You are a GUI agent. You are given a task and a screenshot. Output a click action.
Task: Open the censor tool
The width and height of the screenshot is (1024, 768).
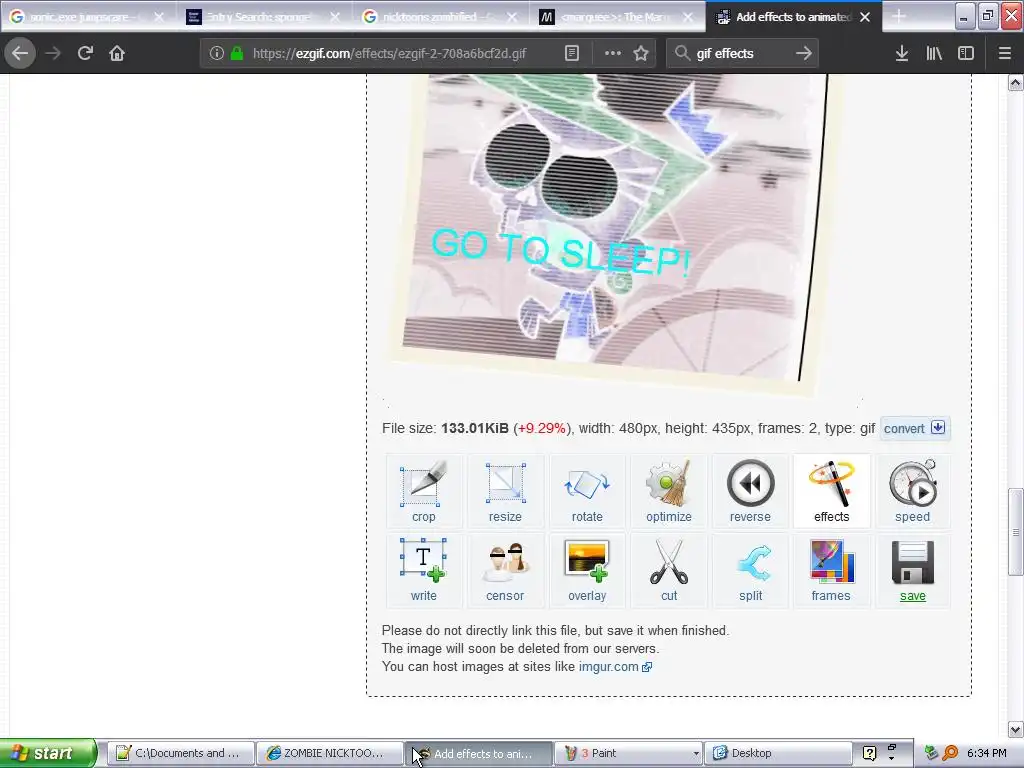point(505,571)
